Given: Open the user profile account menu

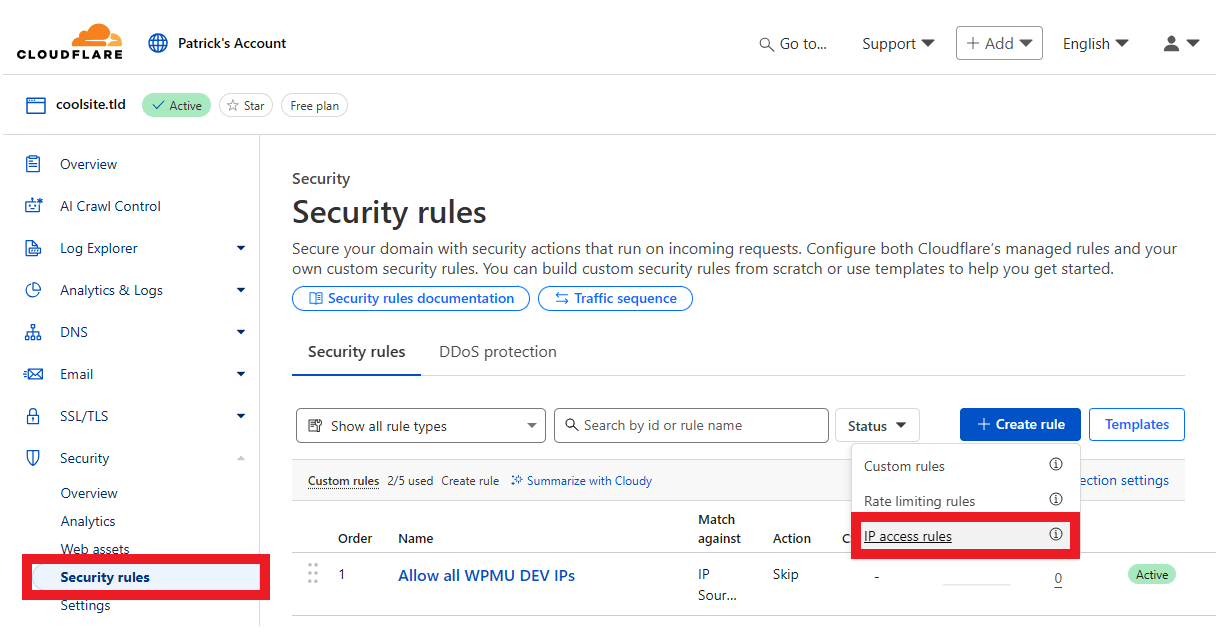Looking at the screenshot, I should 1181,43.
